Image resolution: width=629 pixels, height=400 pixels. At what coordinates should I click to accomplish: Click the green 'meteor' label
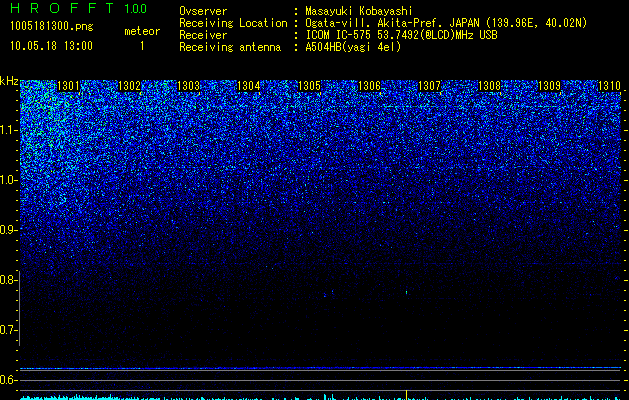[x=142, y=31]
